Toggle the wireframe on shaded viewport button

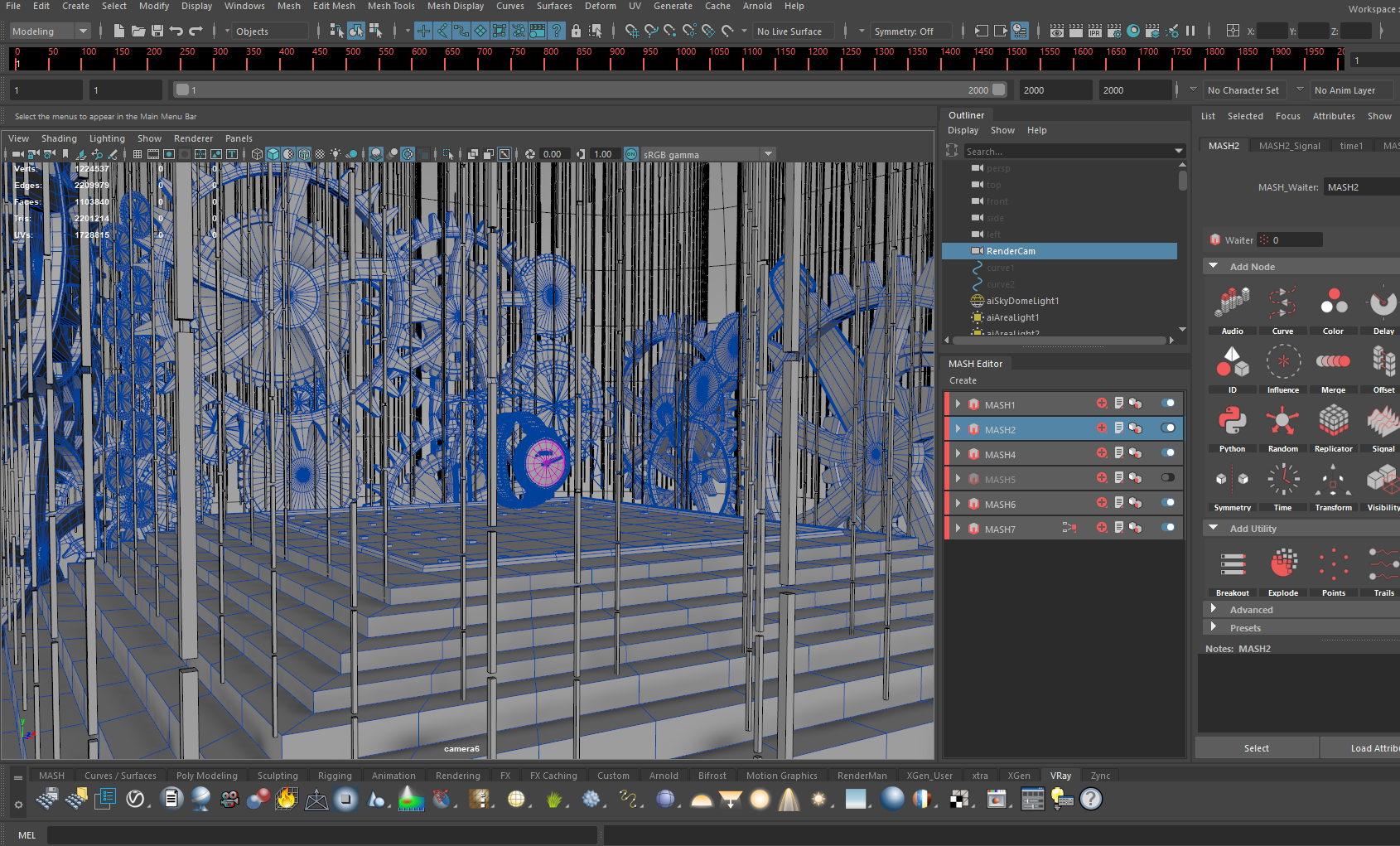(x=304, y=154)
